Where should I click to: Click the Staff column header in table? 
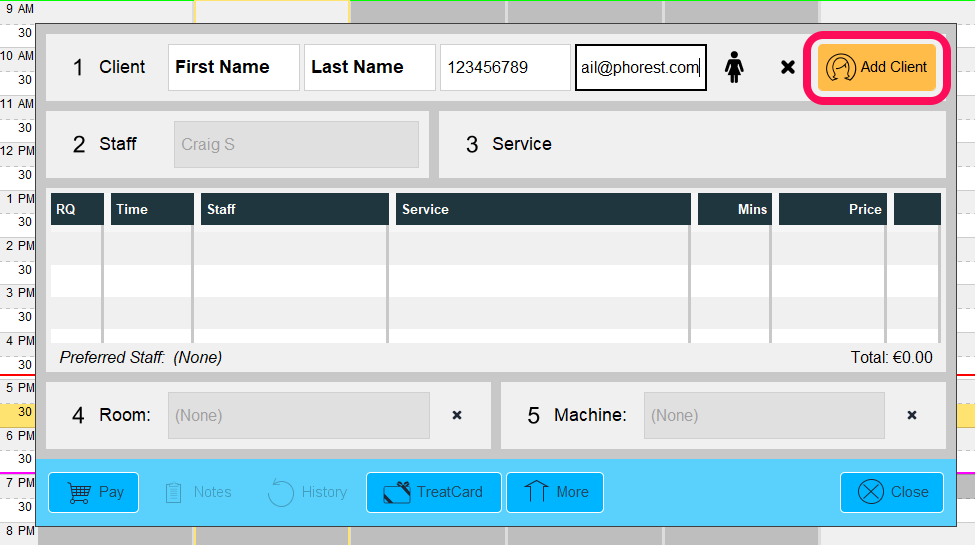[x=295, y=209]
